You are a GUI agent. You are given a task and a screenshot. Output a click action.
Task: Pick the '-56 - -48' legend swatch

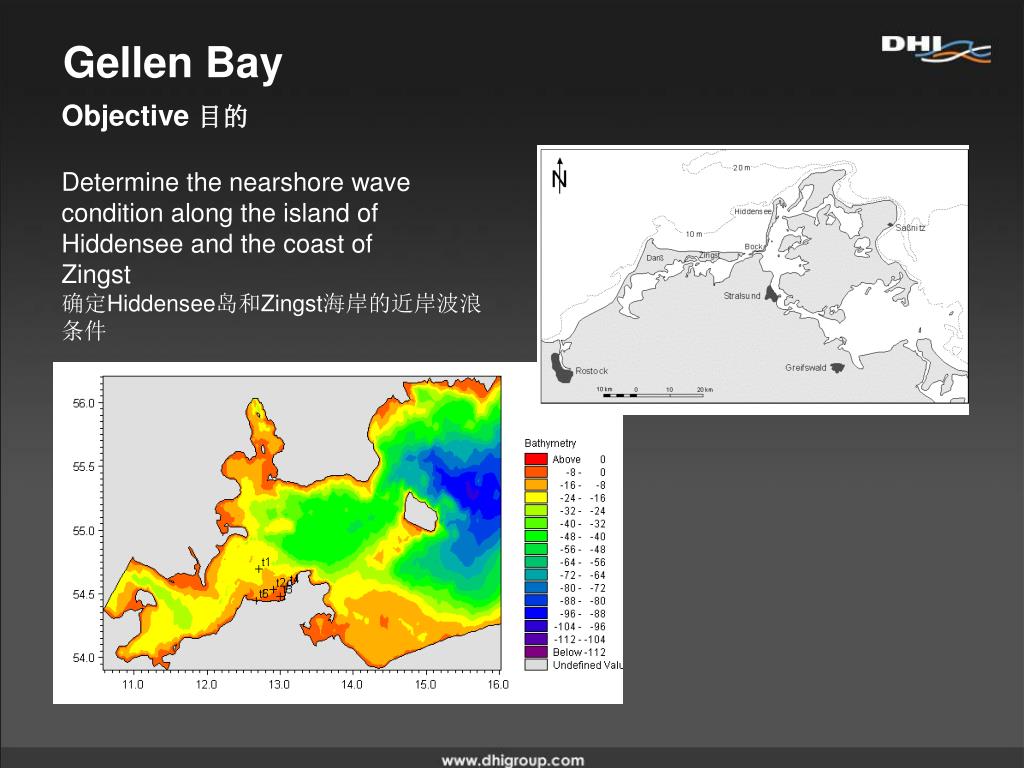536,549
